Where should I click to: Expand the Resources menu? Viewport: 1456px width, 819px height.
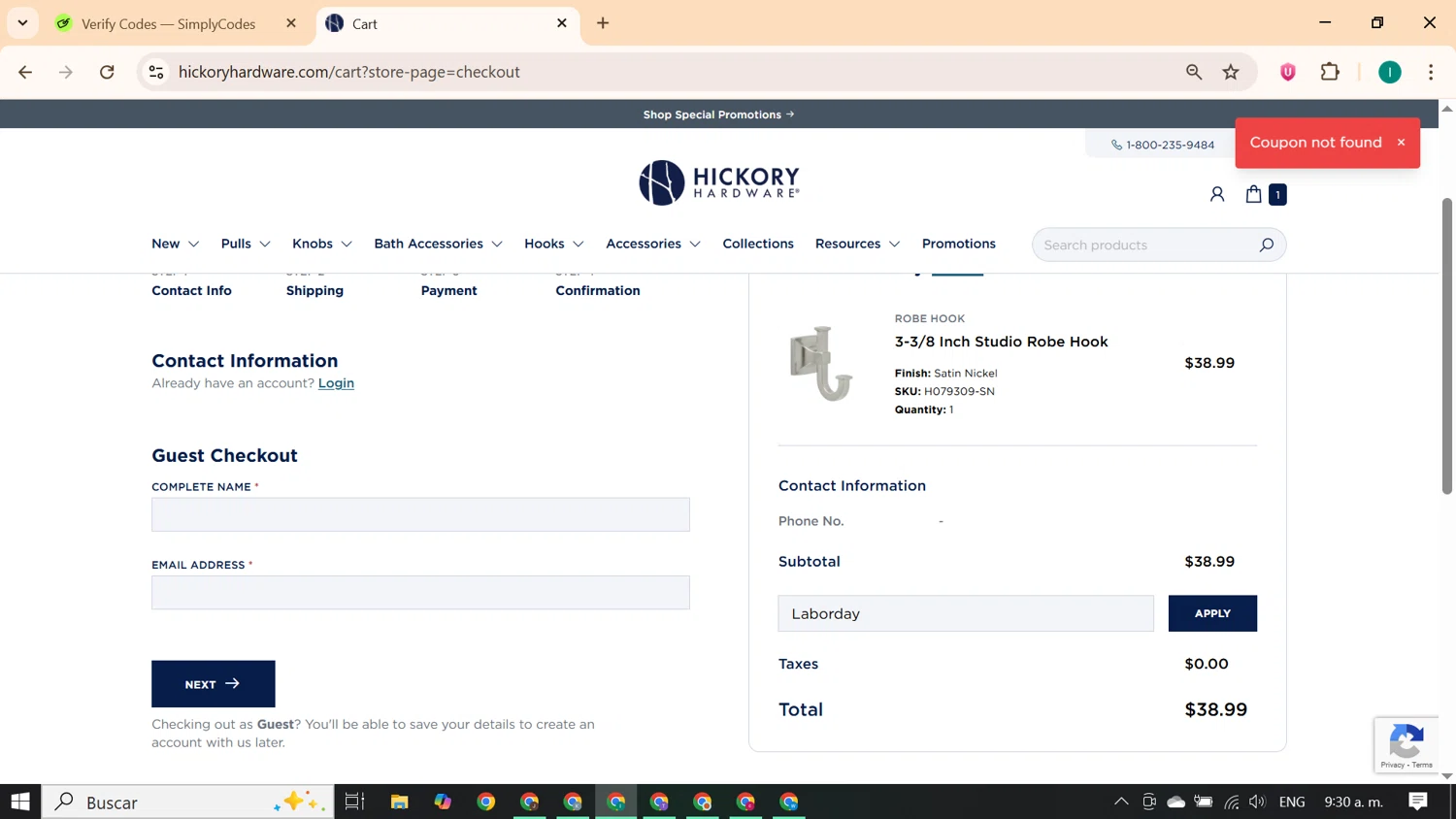coord(858,244)
